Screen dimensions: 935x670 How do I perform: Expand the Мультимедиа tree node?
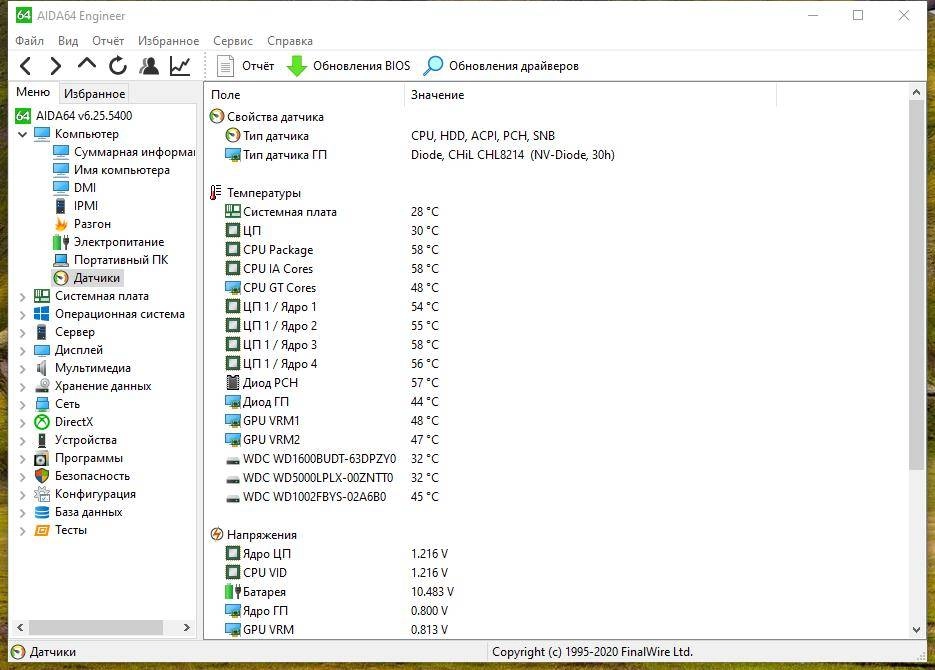[x=22, y=368]
